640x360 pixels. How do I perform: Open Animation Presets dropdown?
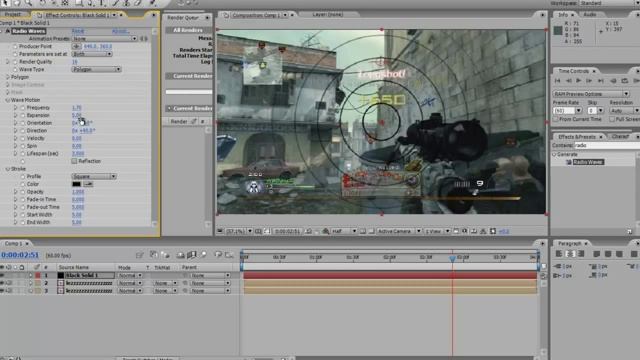[x=104, y=39]
